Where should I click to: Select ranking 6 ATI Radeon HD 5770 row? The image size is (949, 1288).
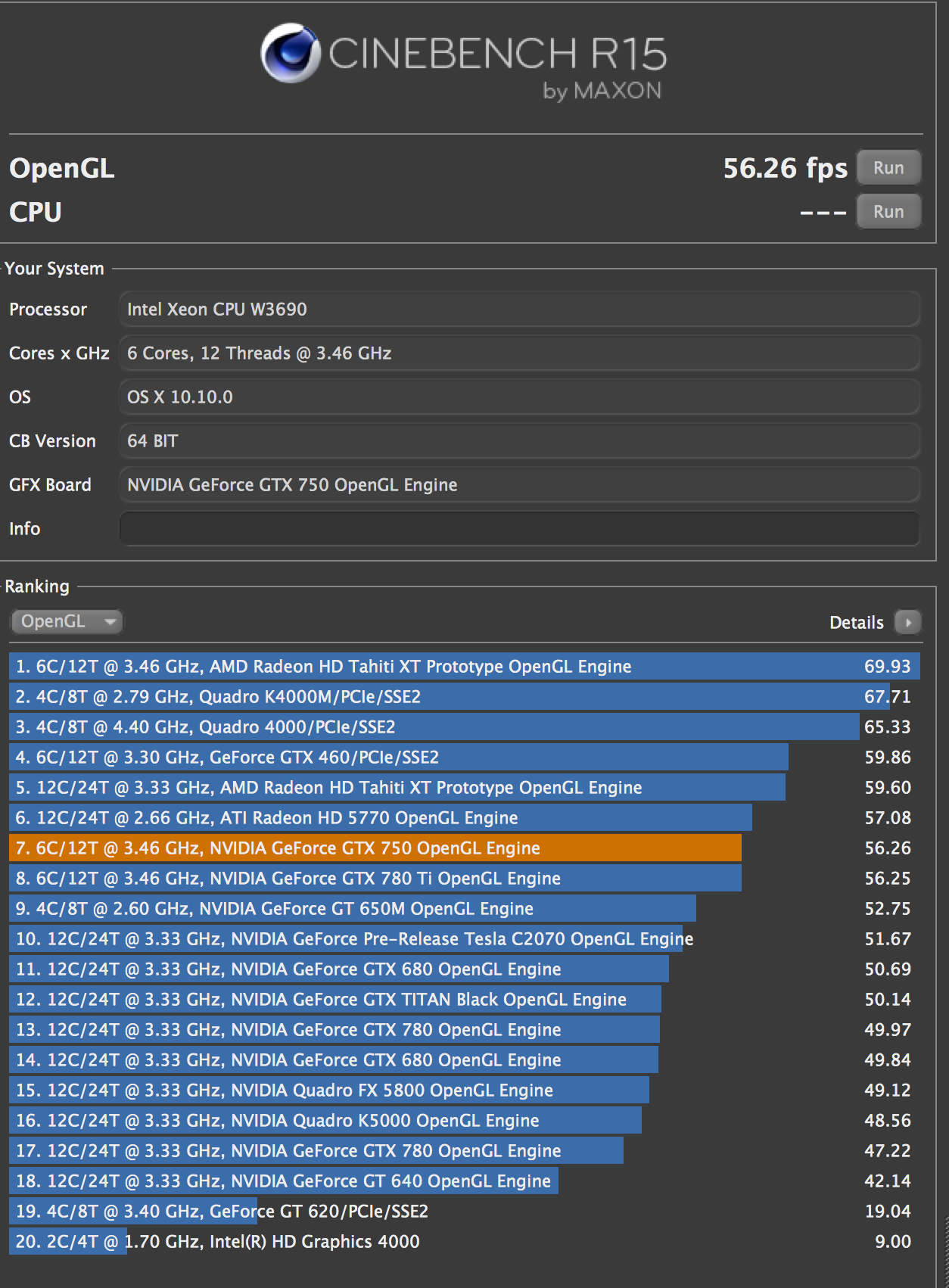465,817
